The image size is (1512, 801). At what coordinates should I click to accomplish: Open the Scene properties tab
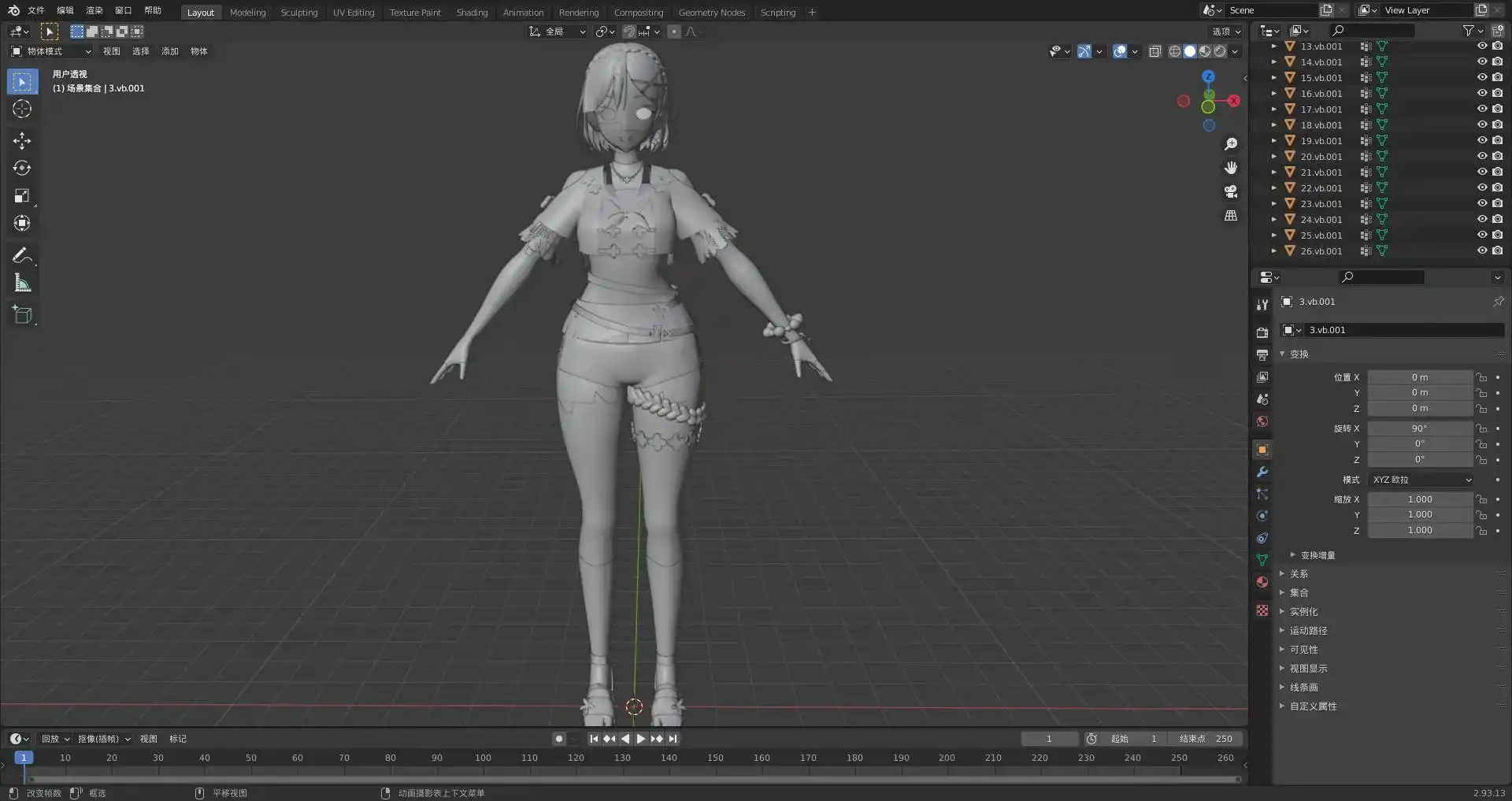[x=1262, y=399]
